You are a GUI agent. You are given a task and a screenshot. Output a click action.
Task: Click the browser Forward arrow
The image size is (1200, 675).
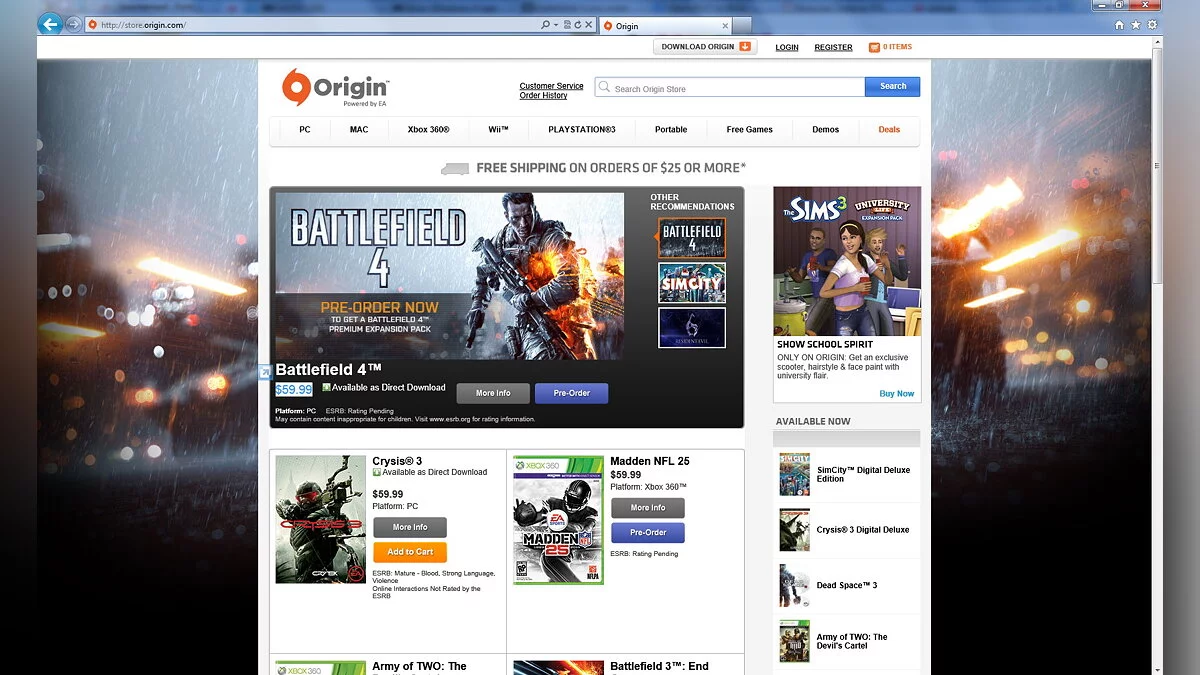coord(74,24)
